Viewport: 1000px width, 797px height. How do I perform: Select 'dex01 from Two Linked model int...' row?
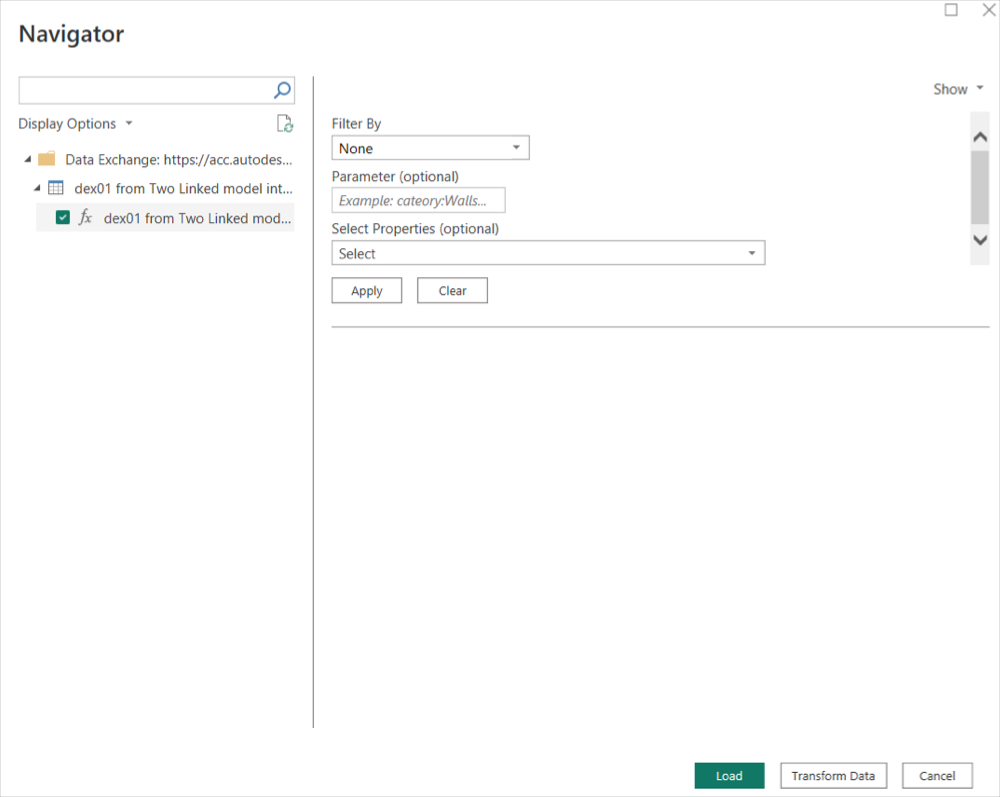coord(184,188)
